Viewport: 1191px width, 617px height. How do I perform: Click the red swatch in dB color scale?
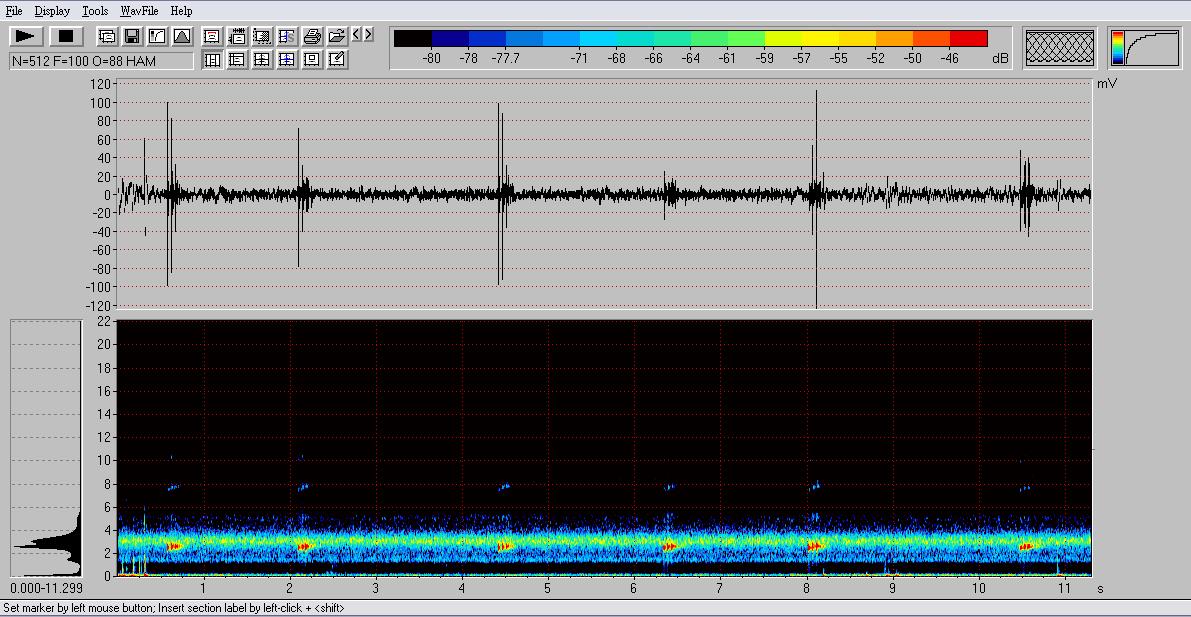[968, 39]
